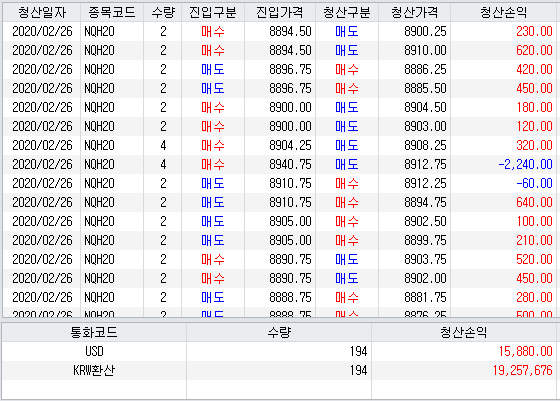
Task: Select the exit price 8908.25 cell
Action: click(x=414, y=145)
